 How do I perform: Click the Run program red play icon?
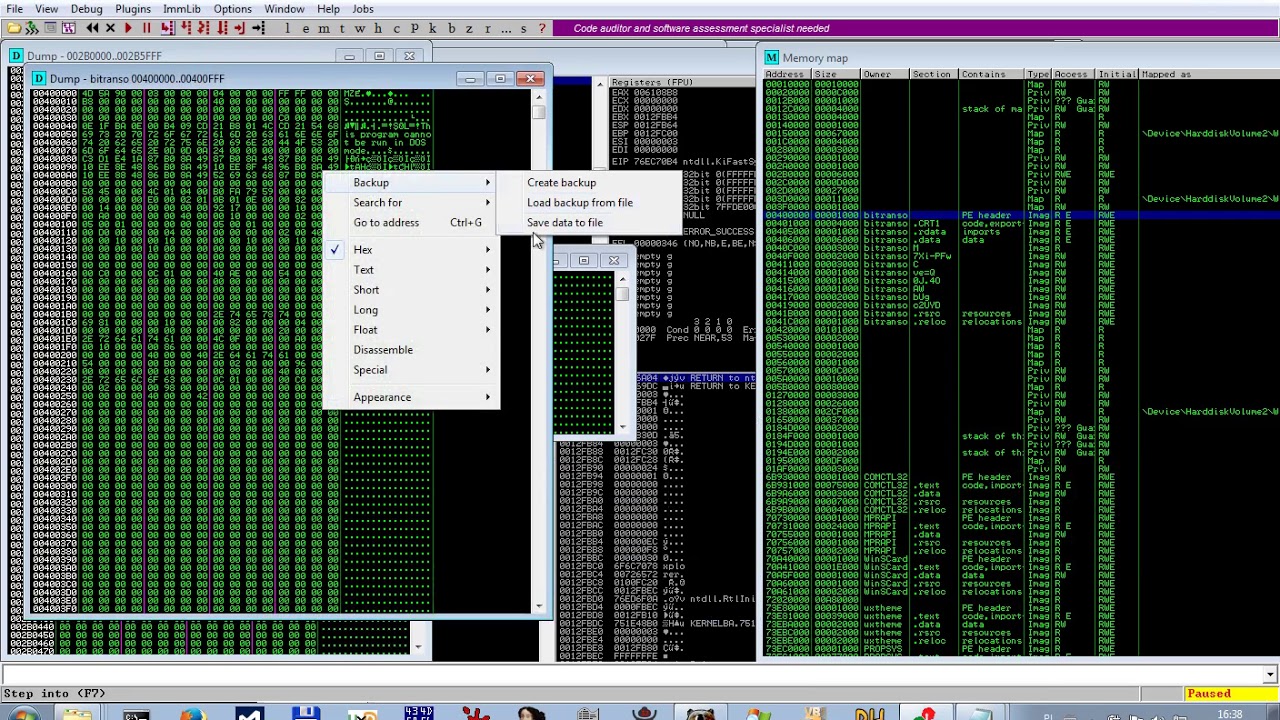[128, 28]
